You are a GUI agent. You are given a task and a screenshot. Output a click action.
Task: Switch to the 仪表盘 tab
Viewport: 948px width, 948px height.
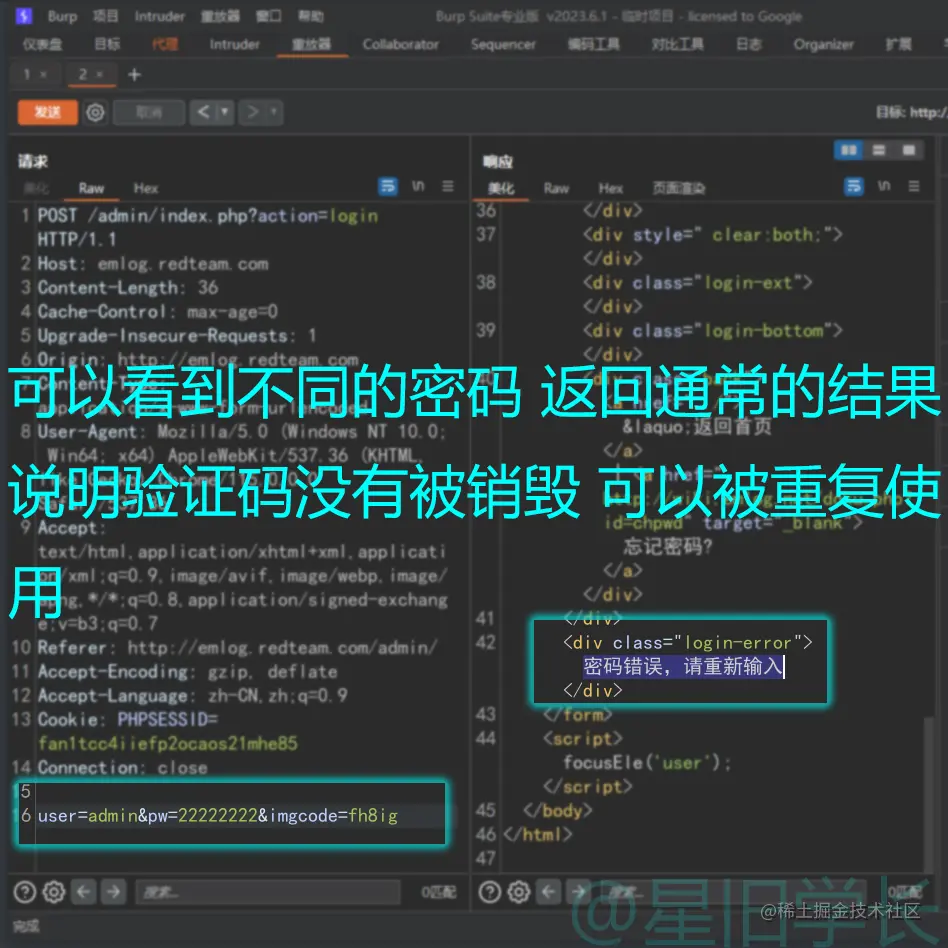[x=42, y=44]
